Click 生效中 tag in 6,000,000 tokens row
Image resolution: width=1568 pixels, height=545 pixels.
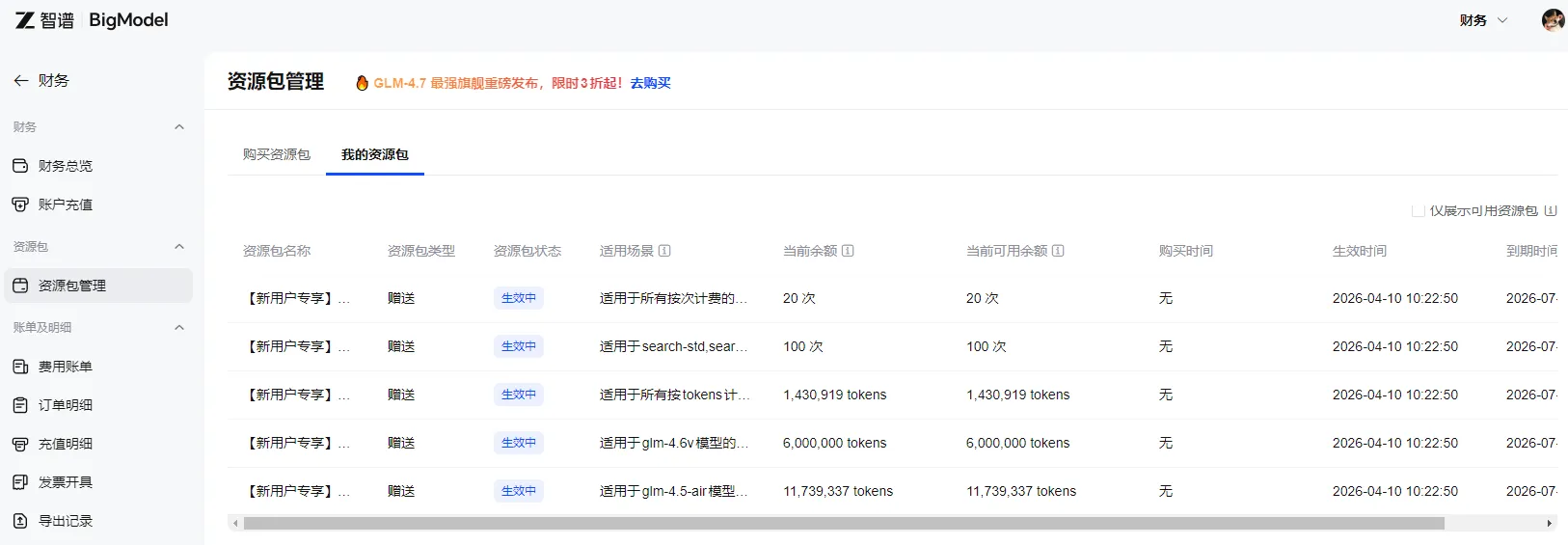click(x=519, y=443)
